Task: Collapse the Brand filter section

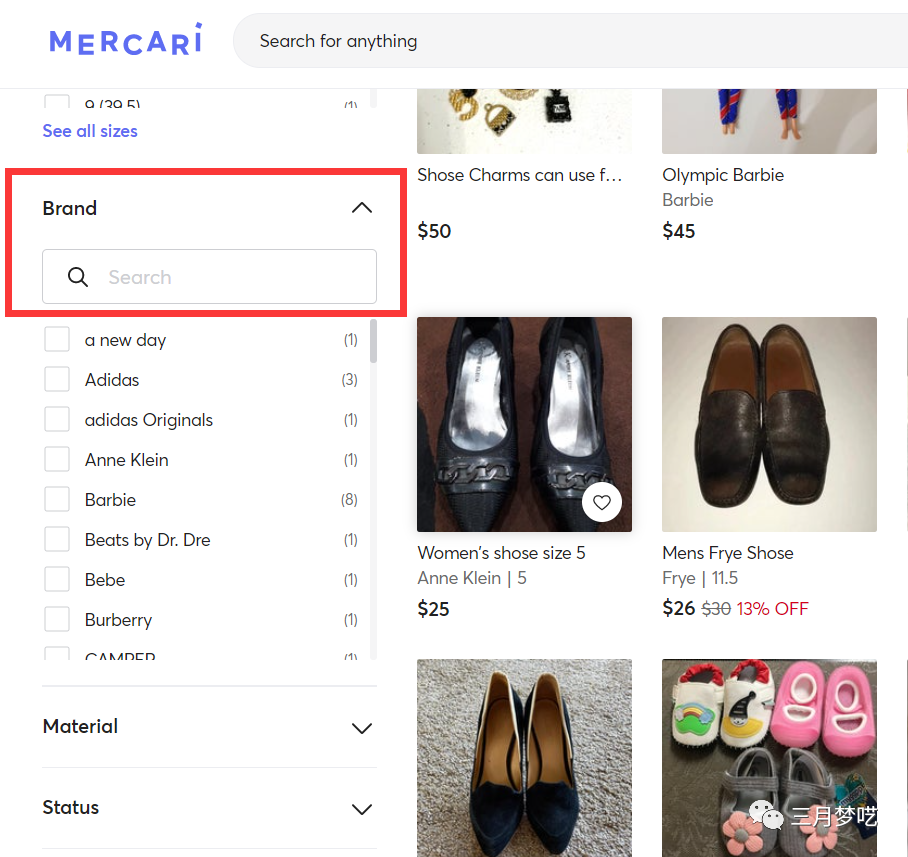Action: (x=361, y=207)
